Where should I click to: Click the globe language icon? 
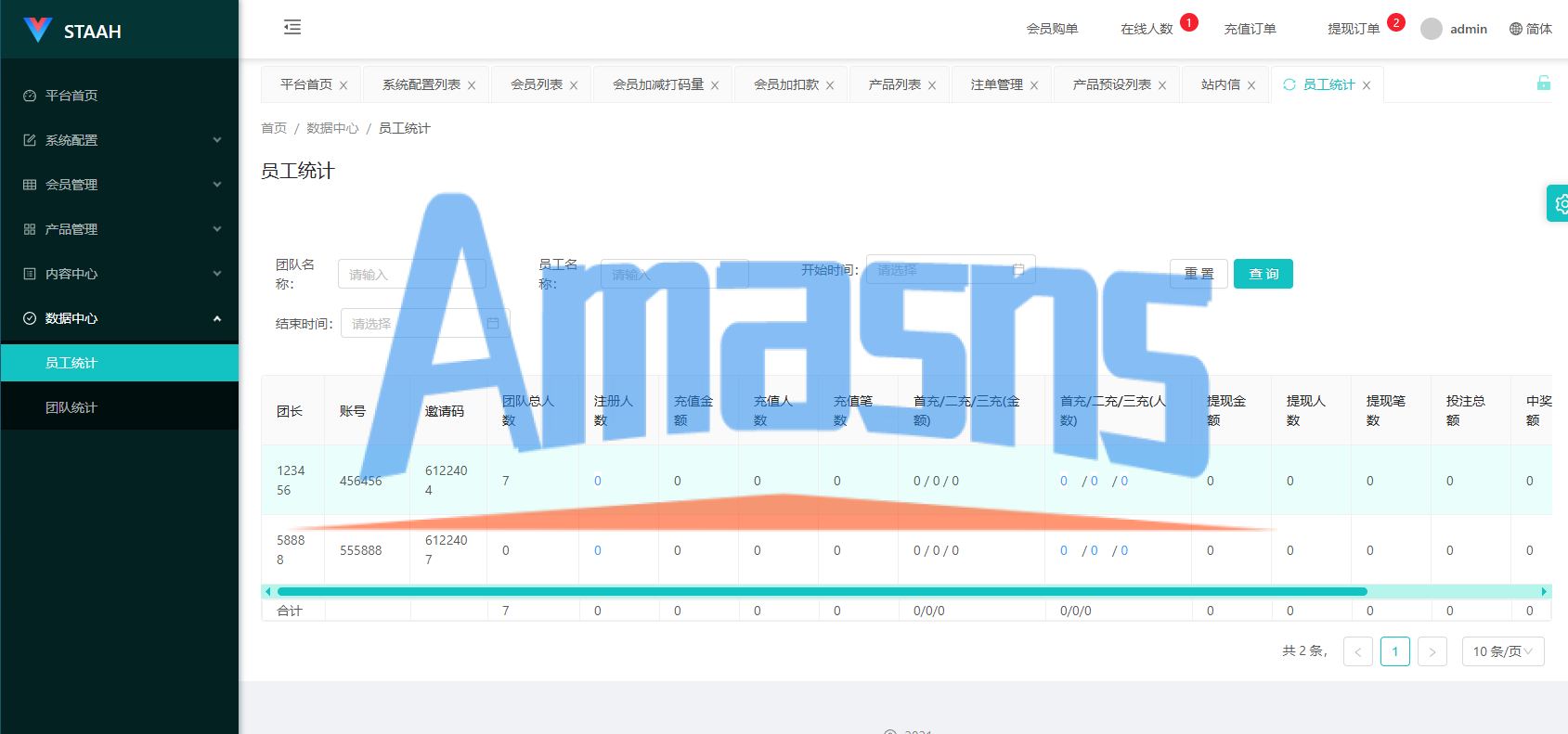pyautogui.click(x=1516, y=29)
